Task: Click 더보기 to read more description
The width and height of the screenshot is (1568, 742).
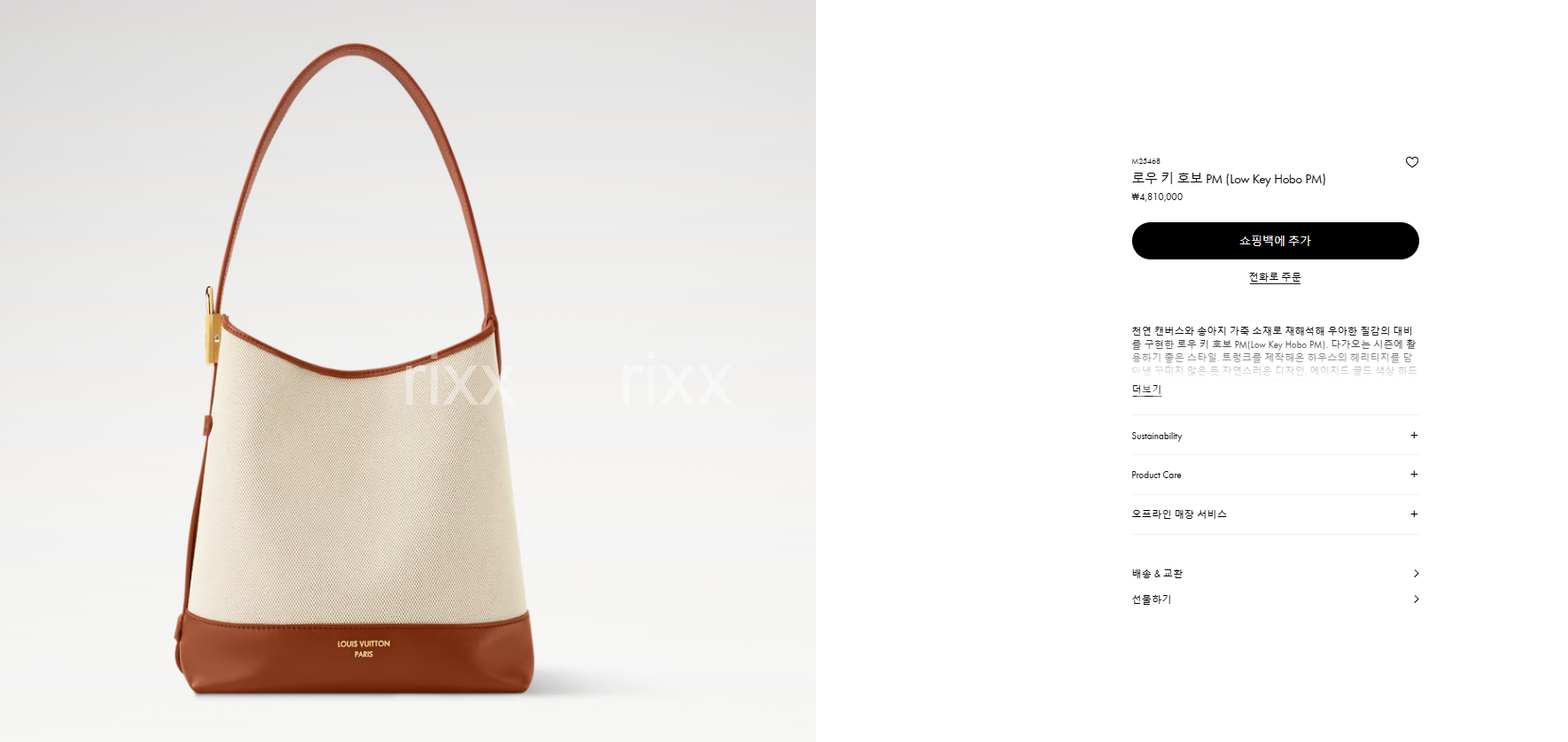Action: (x=1146, y=390)
